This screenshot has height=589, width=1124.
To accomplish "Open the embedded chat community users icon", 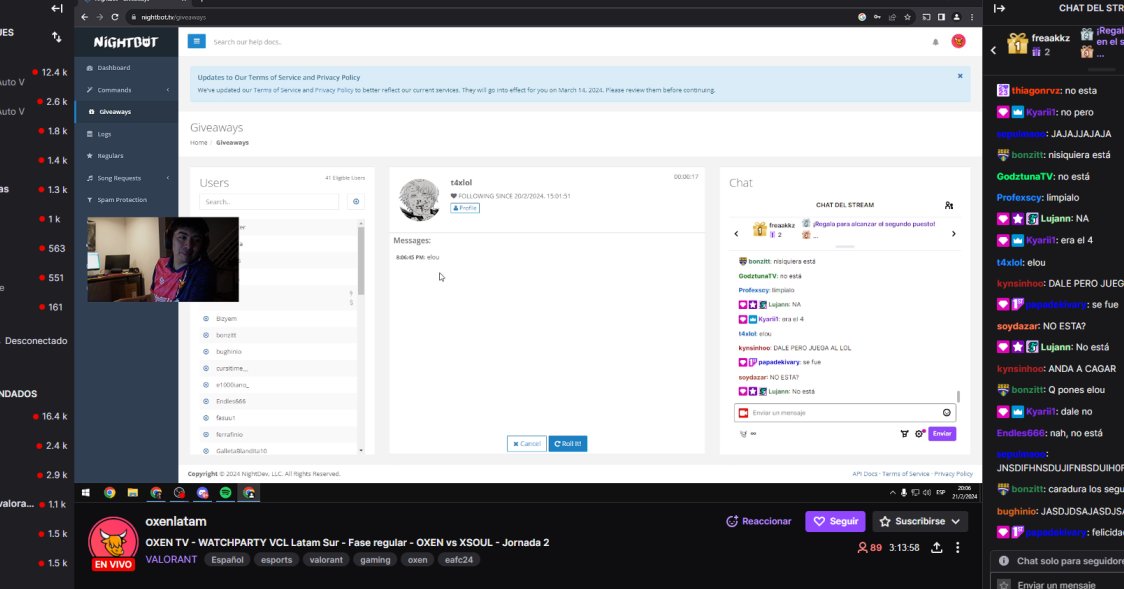I will coord(948,206).
